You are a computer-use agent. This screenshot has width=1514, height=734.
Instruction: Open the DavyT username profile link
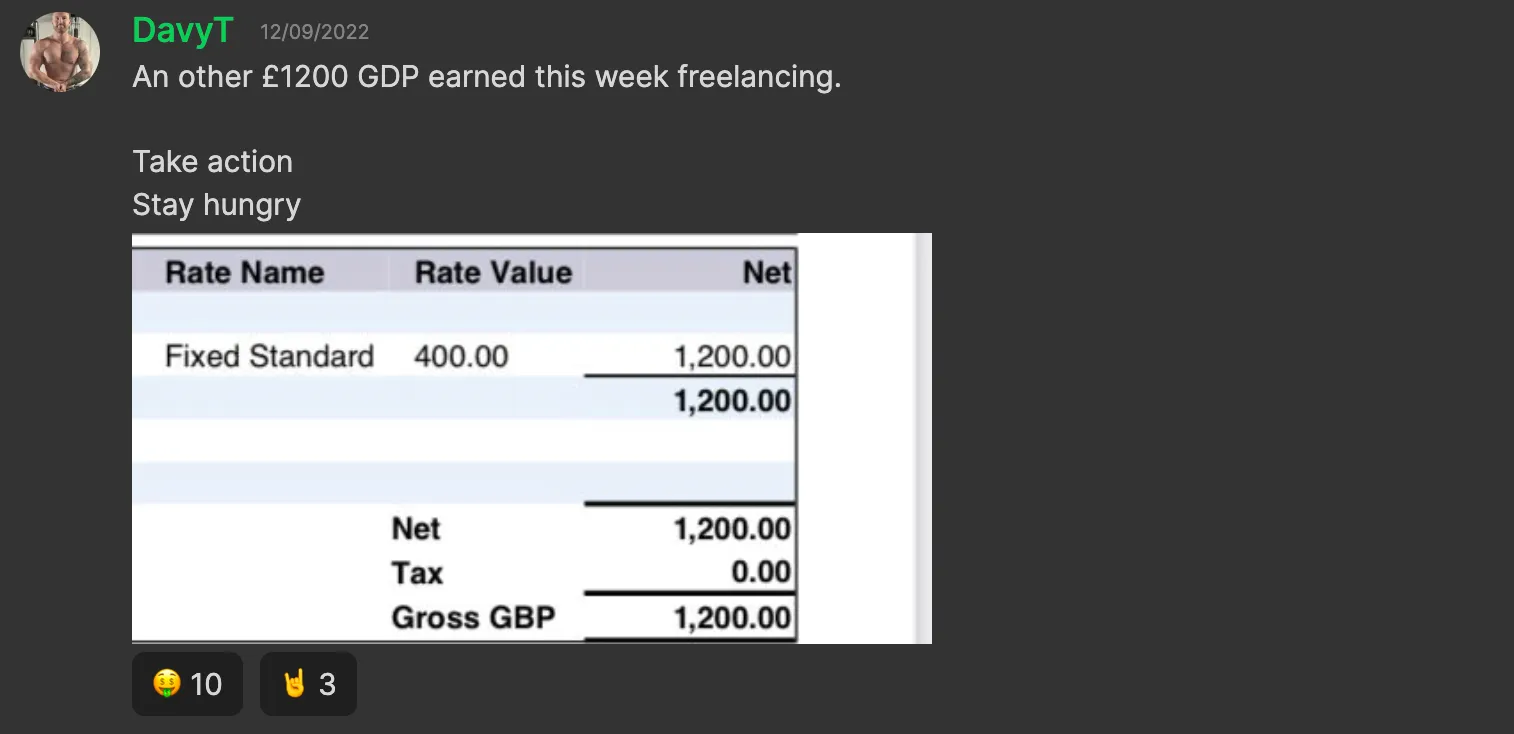(182, 31)
